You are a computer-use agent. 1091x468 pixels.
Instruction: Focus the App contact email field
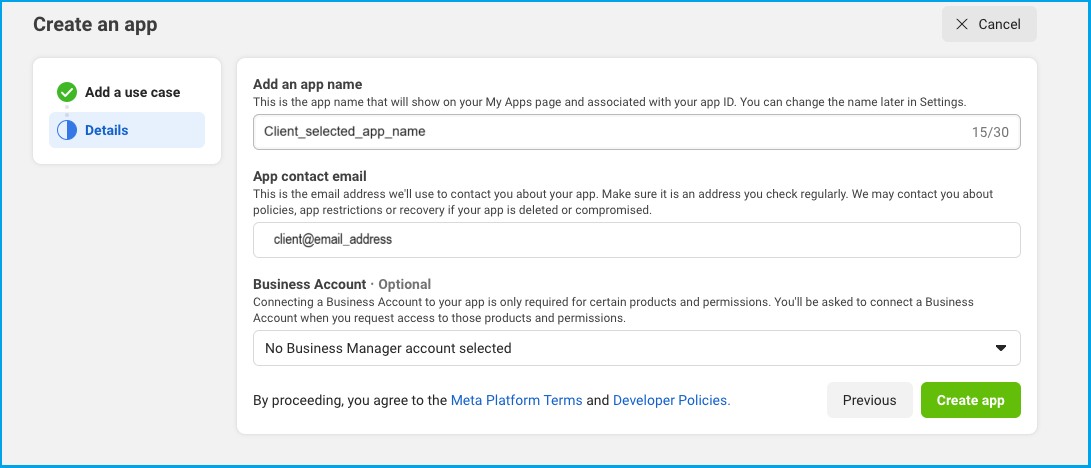pos(637,240)
